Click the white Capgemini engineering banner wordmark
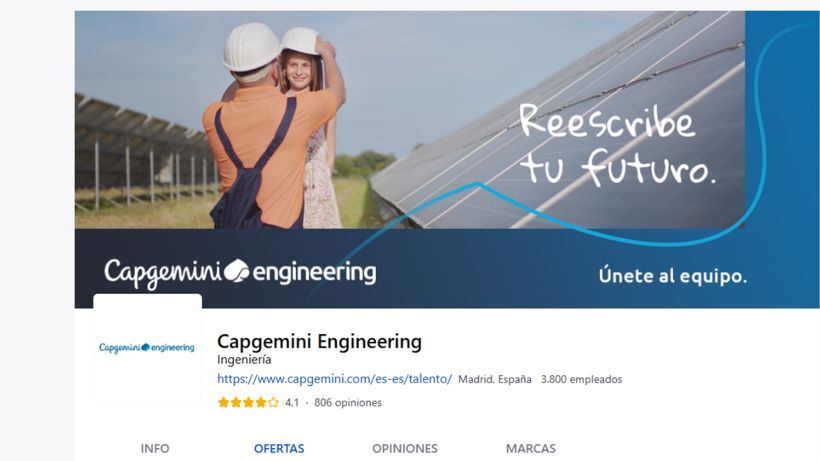820x461 pixels. pos(240,272)
